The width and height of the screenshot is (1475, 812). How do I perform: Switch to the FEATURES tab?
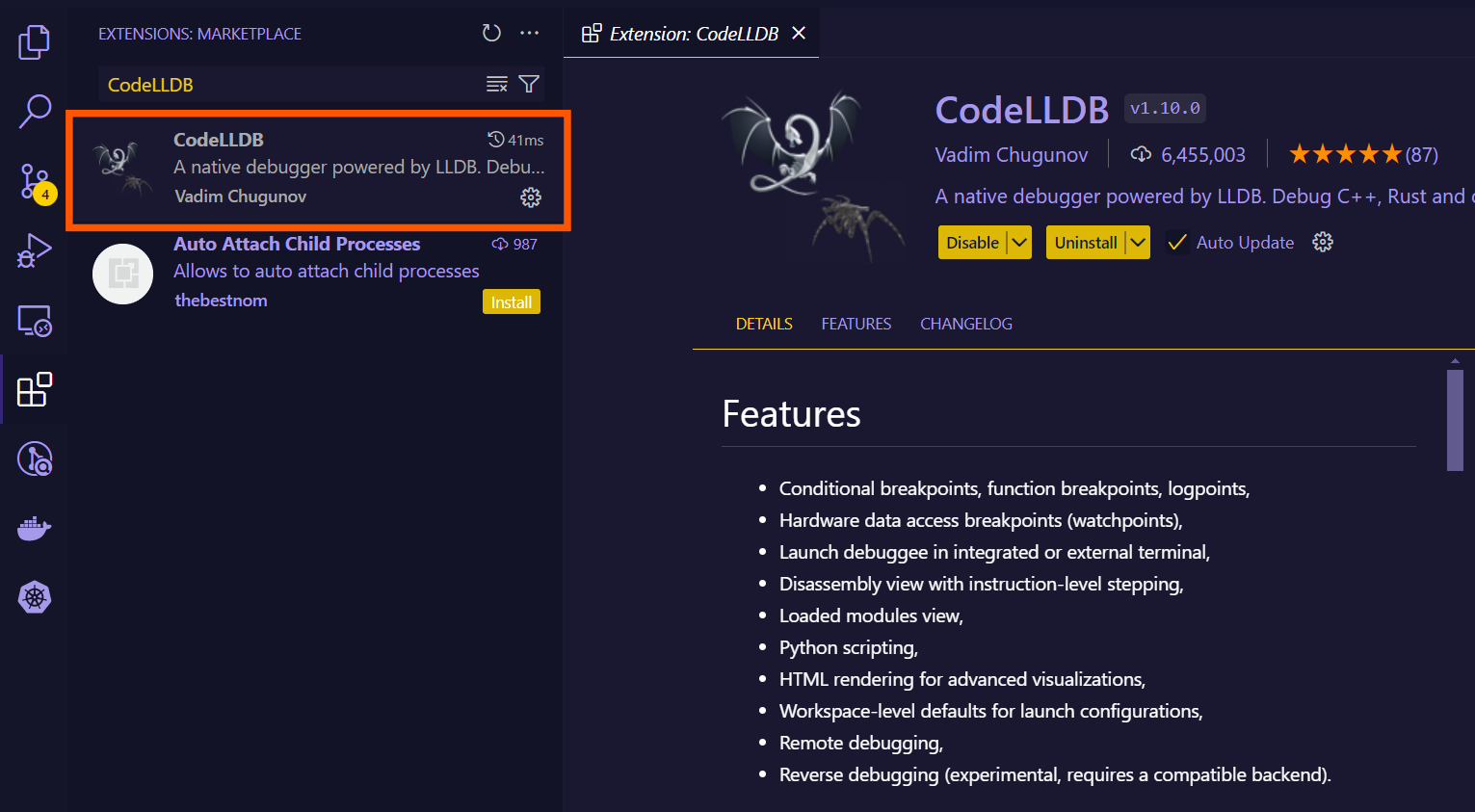tap(856, 324)
